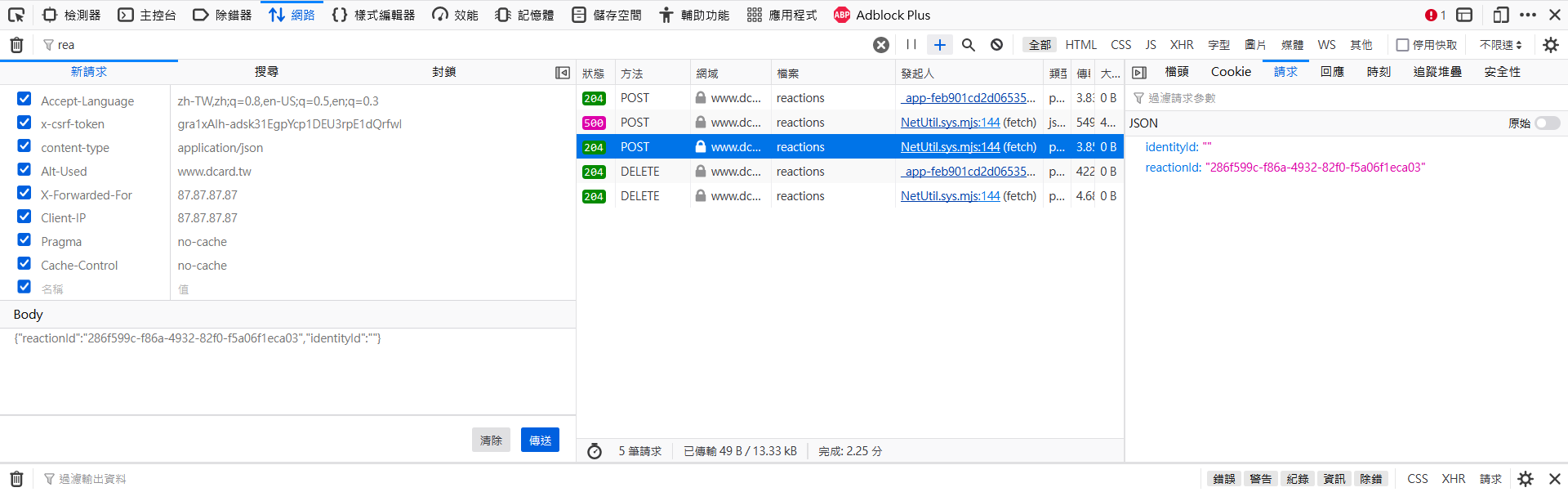Uncheck the Client-IP header checkbox

(24, 217)
